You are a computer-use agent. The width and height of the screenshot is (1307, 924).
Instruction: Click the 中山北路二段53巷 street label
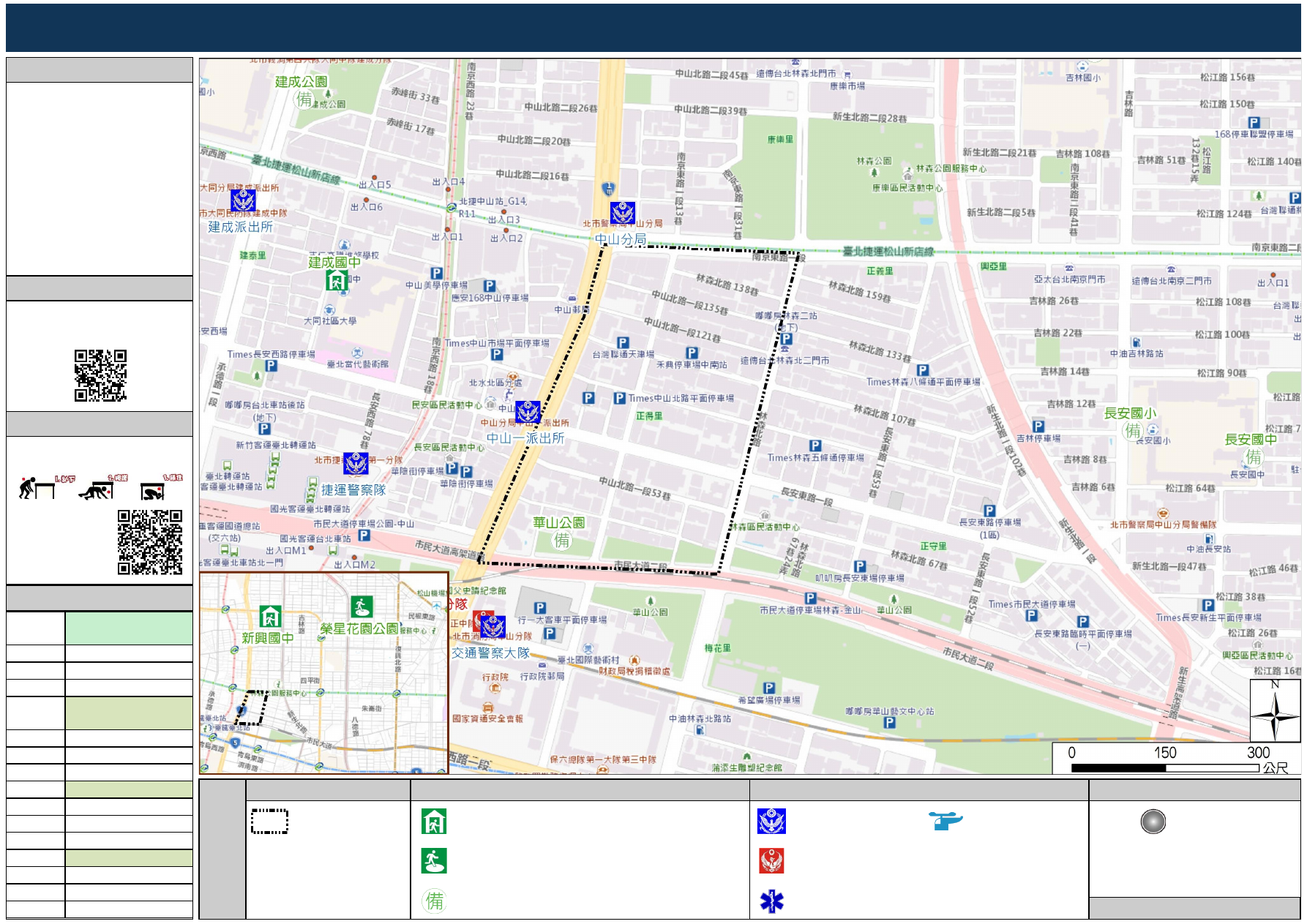pos(634,487)
